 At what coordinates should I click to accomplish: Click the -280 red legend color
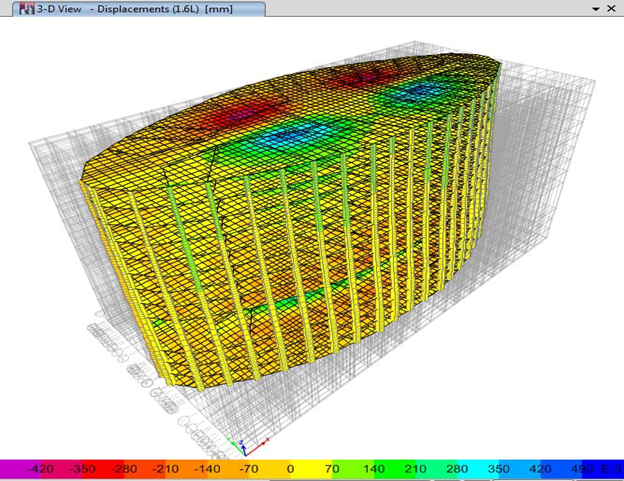123,469
